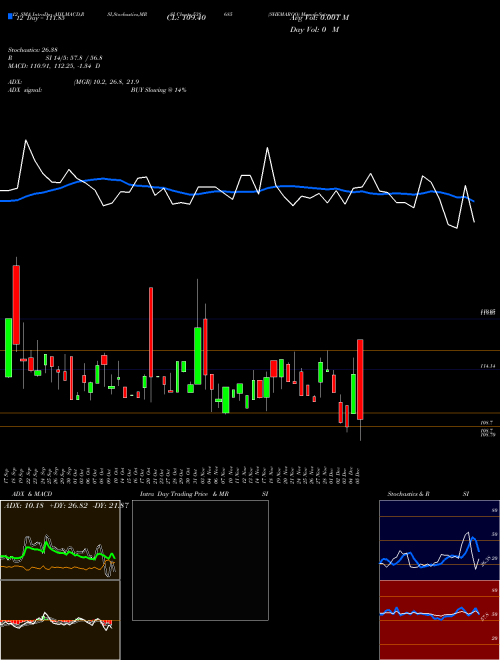The height and width of the screenshot is (660, 500).
Task: Click the last red candlestick on the price chart
Action: tap(360, 379)
